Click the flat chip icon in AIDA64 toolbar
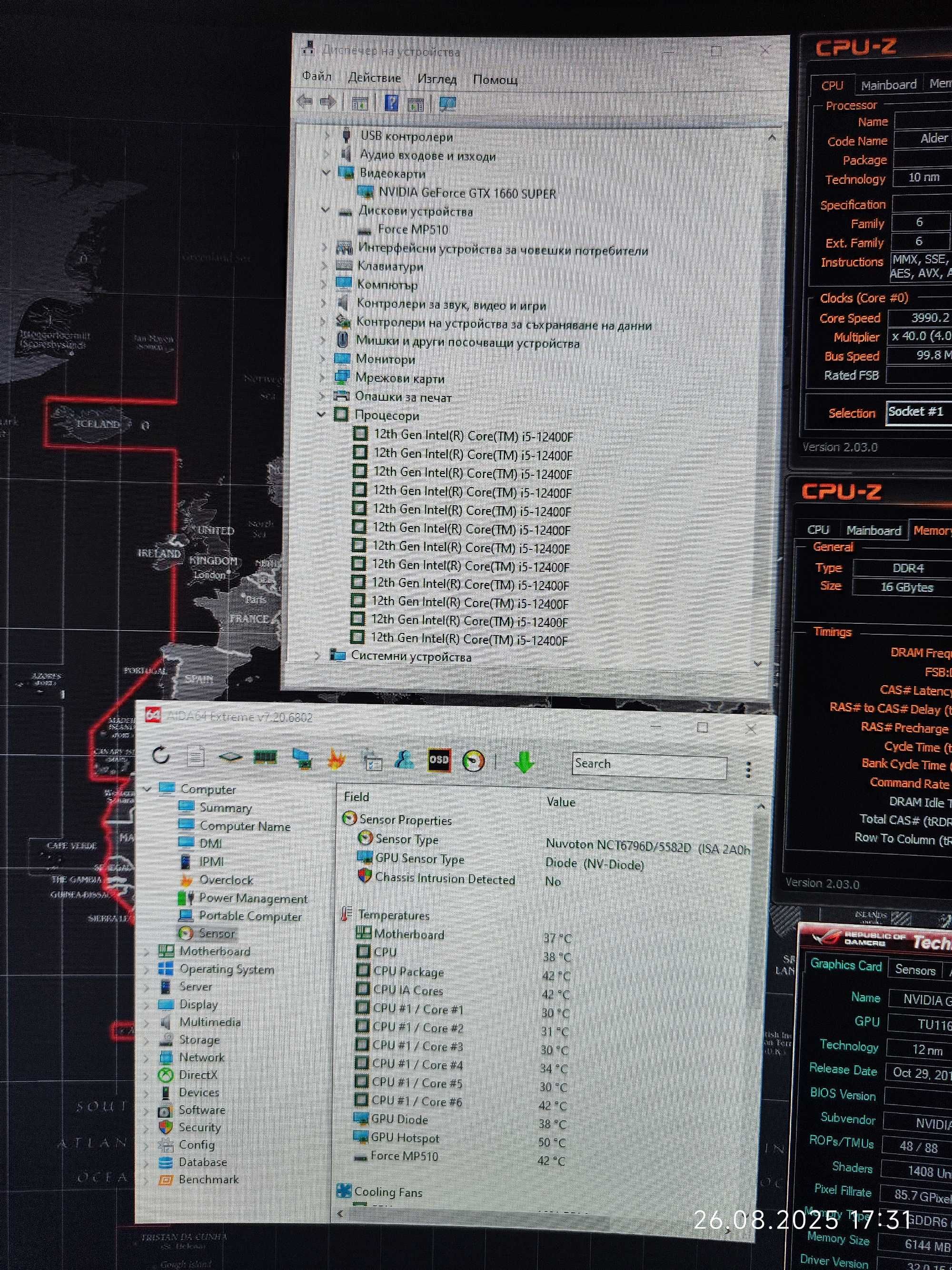Image resolution: width=952 pixels, height=1270 pixels. pos(230,757)
